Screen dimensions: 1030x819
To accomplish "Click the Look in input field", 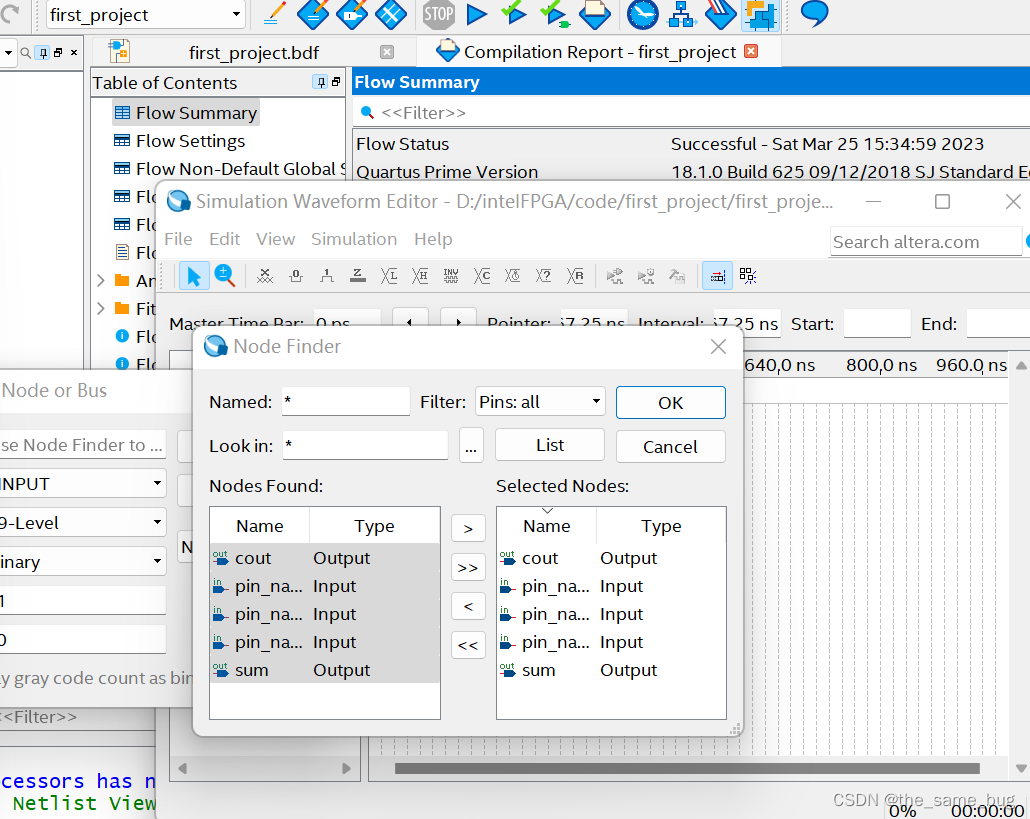I will click(365, 446).
